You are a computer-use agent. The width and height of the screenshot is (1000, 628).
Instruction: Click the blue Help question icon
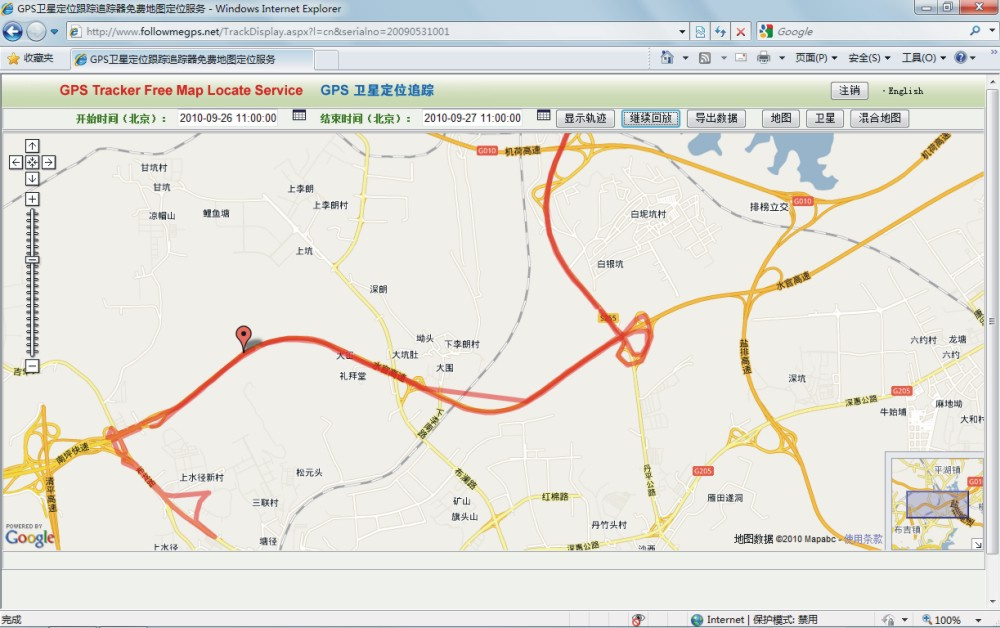[x=960, y=57]
